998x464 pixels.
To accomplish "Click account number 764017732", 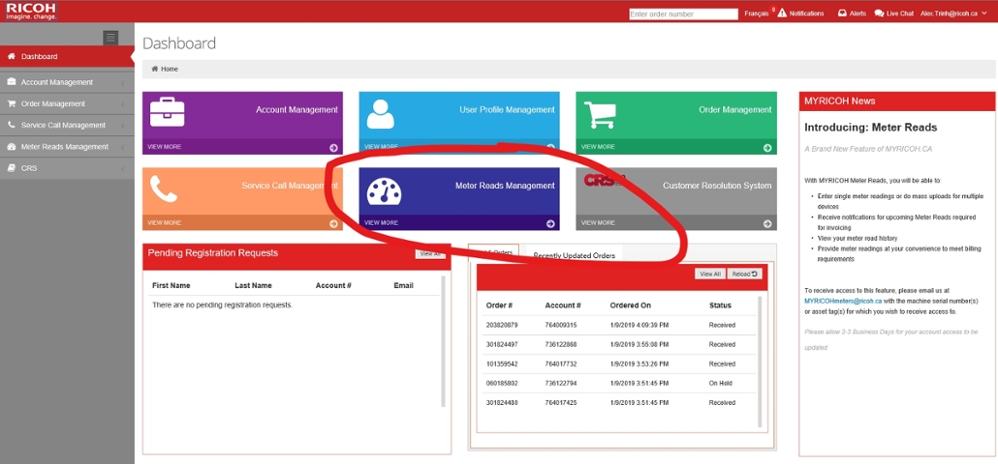I will point(561,364).
